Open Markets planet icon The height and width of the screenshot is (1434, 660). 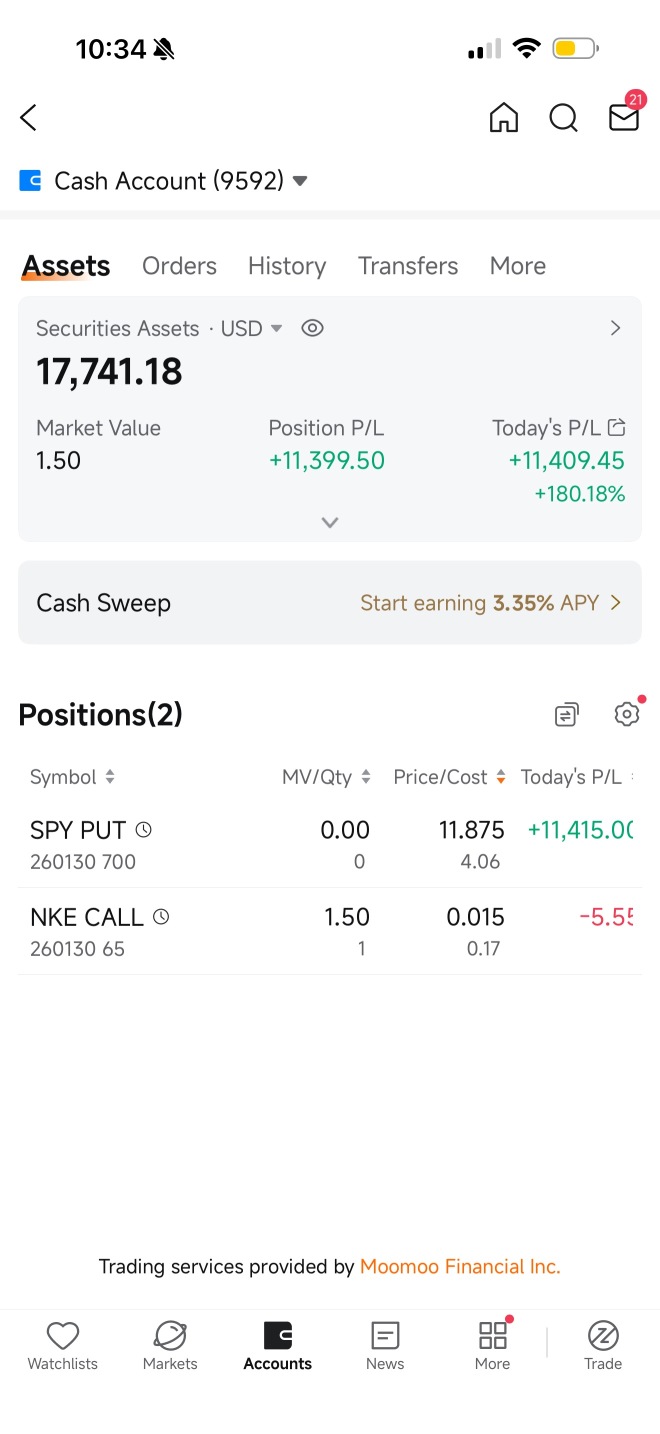(170, 1345)
